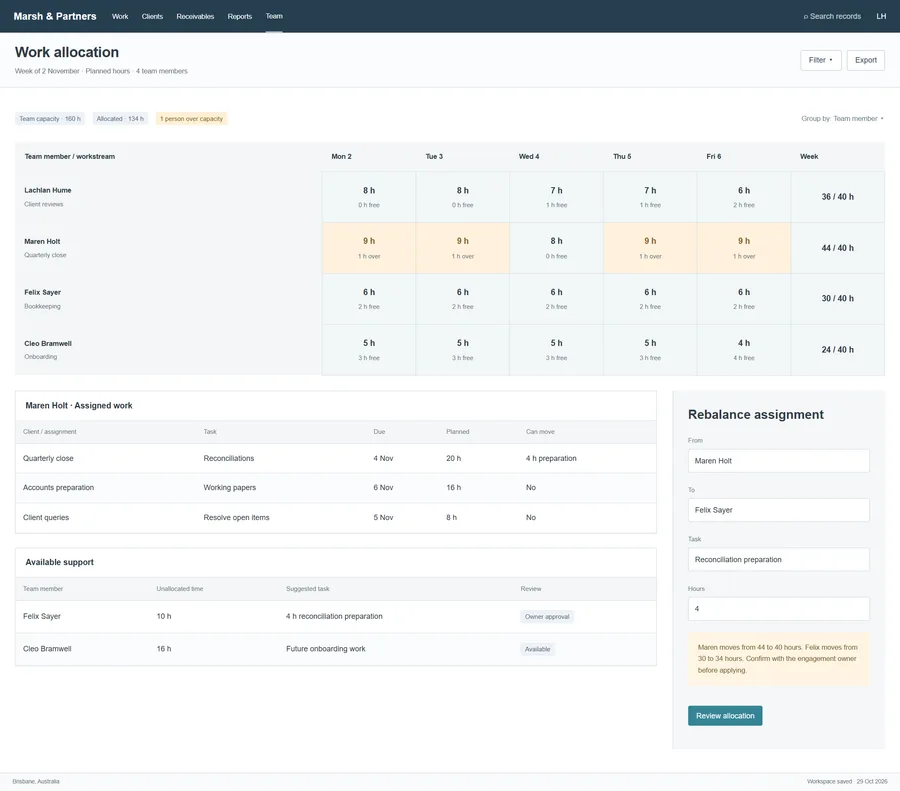Click the Allocated 134 h chip
This screenshot has height=791, width=900.
[x=120, y=119]
